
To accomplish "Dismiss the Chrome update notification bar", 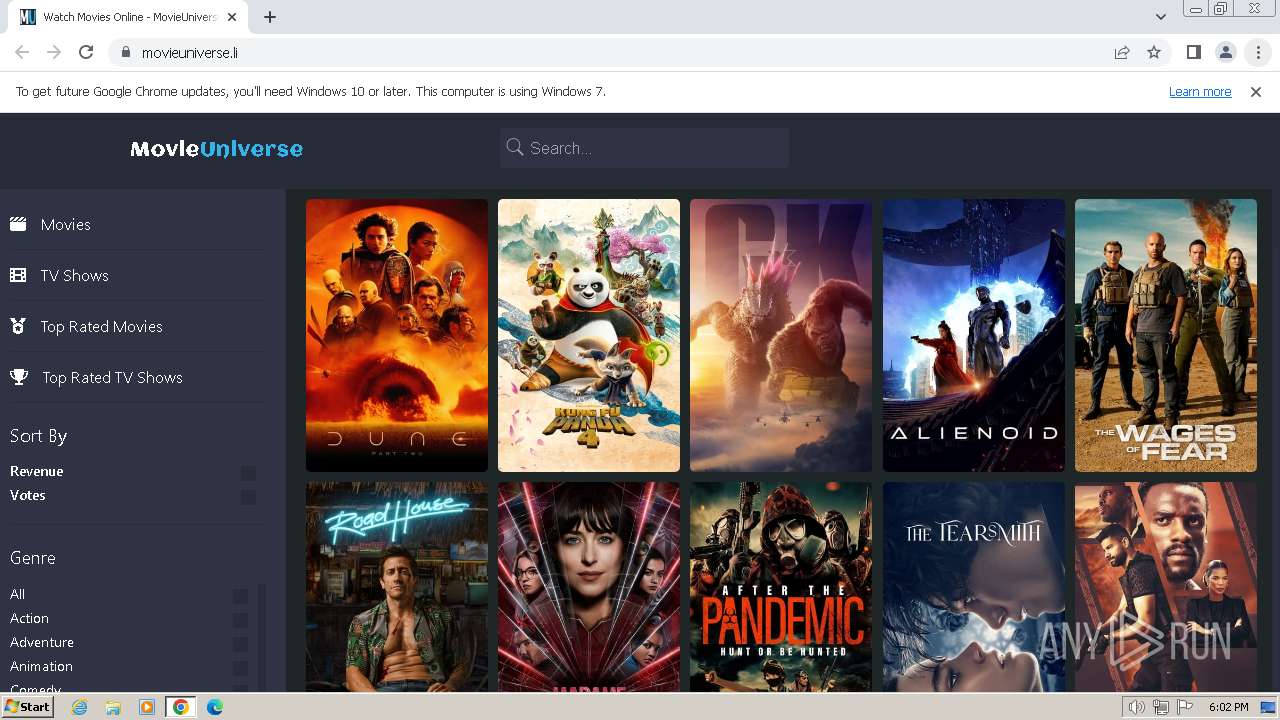I will coord(1256,91).
